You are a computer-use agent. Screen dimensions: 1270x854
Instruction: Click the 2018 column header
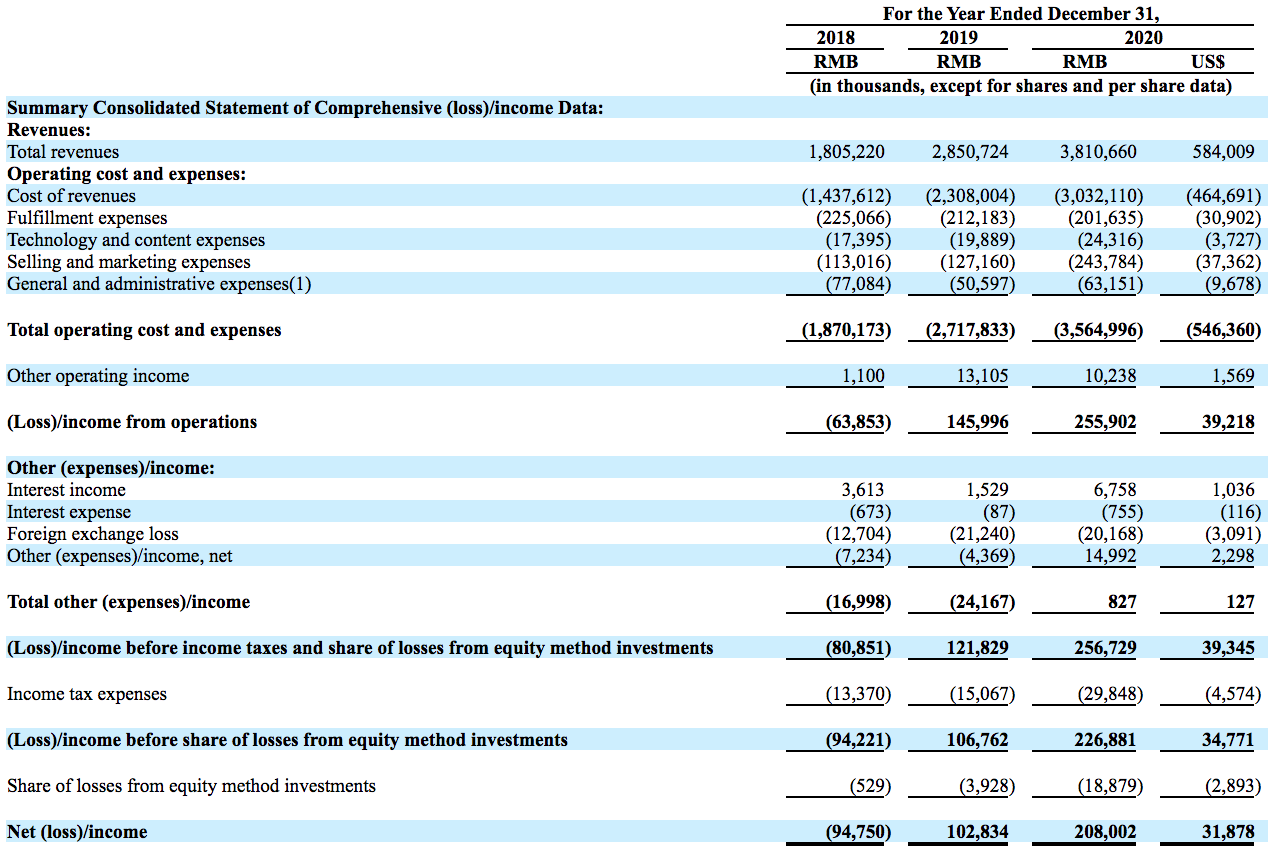[x=836, y=38]
